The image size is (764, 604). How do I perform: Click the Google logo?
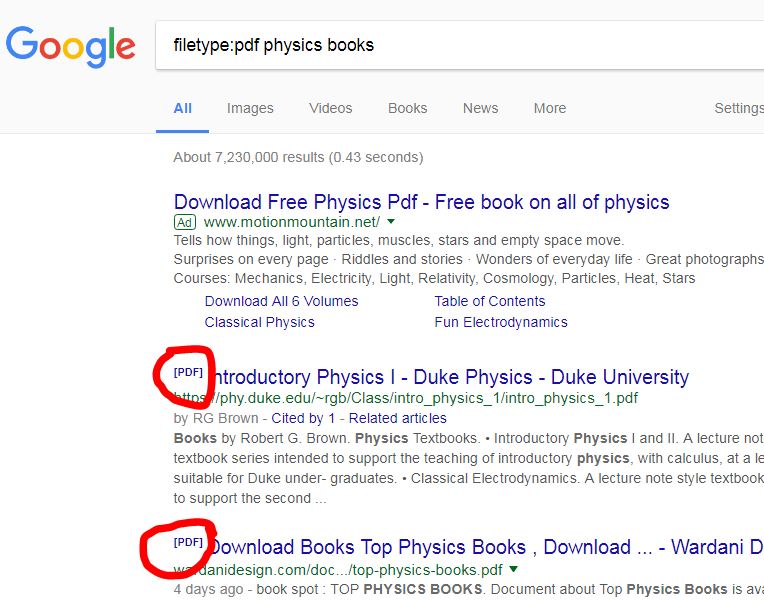click(71, 46)
